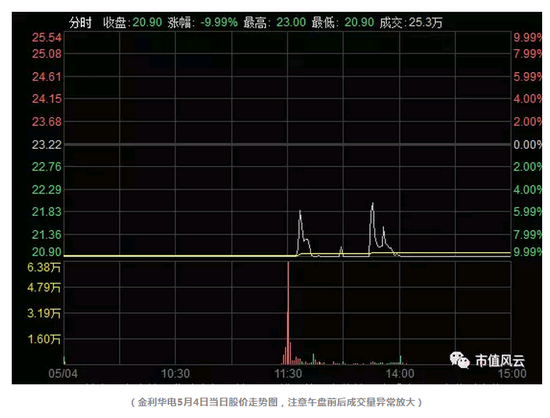Click the 23.22 baseline price label
The image size is (550, 418).
[47, 145]
